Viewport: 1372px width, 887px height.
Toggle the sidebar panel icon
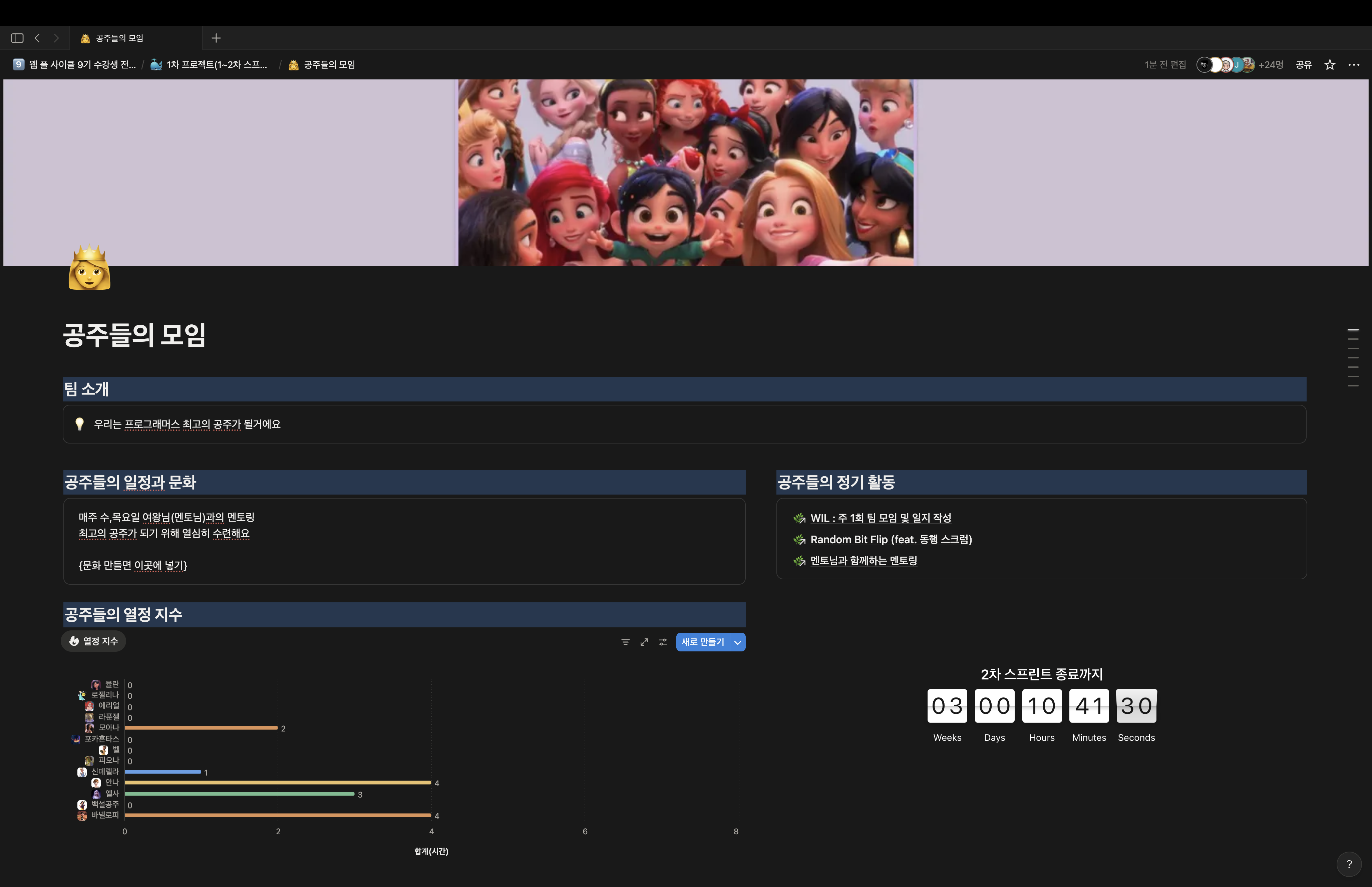click(x=17, y=38)
